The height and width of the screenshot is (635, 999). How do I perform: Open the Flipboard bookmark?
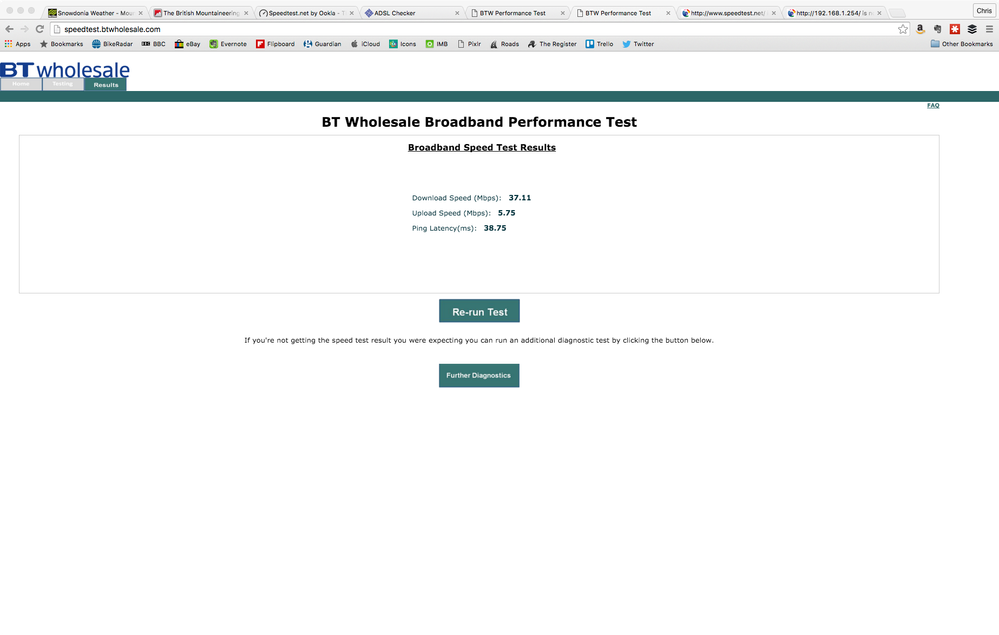coord(275,44)
